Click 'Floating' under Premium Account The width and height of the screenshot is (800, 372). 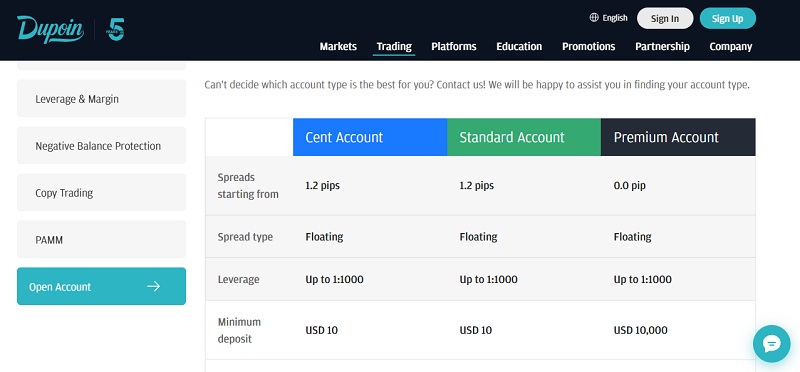click(x=632, y=237)
